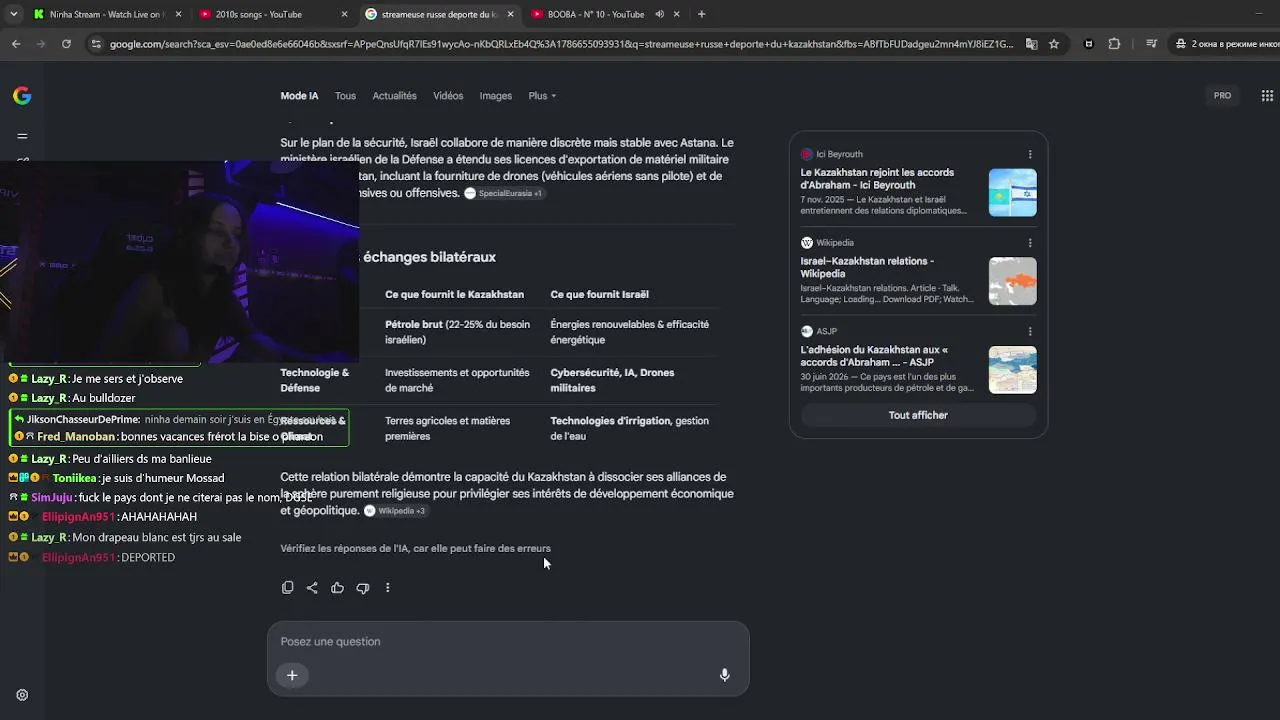The image size is (1280, 720).
Task: Open the incognito windows indicator
Action: coord(1225,44)
